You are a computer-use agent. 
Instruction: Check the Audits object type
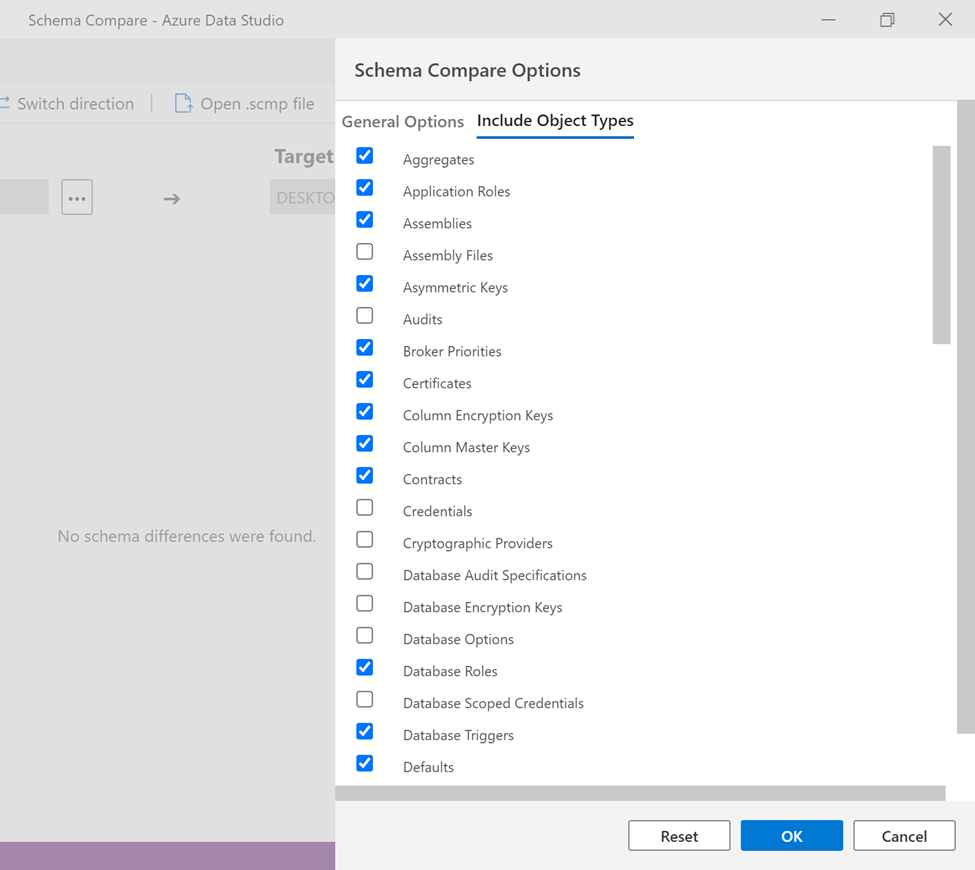365,316
